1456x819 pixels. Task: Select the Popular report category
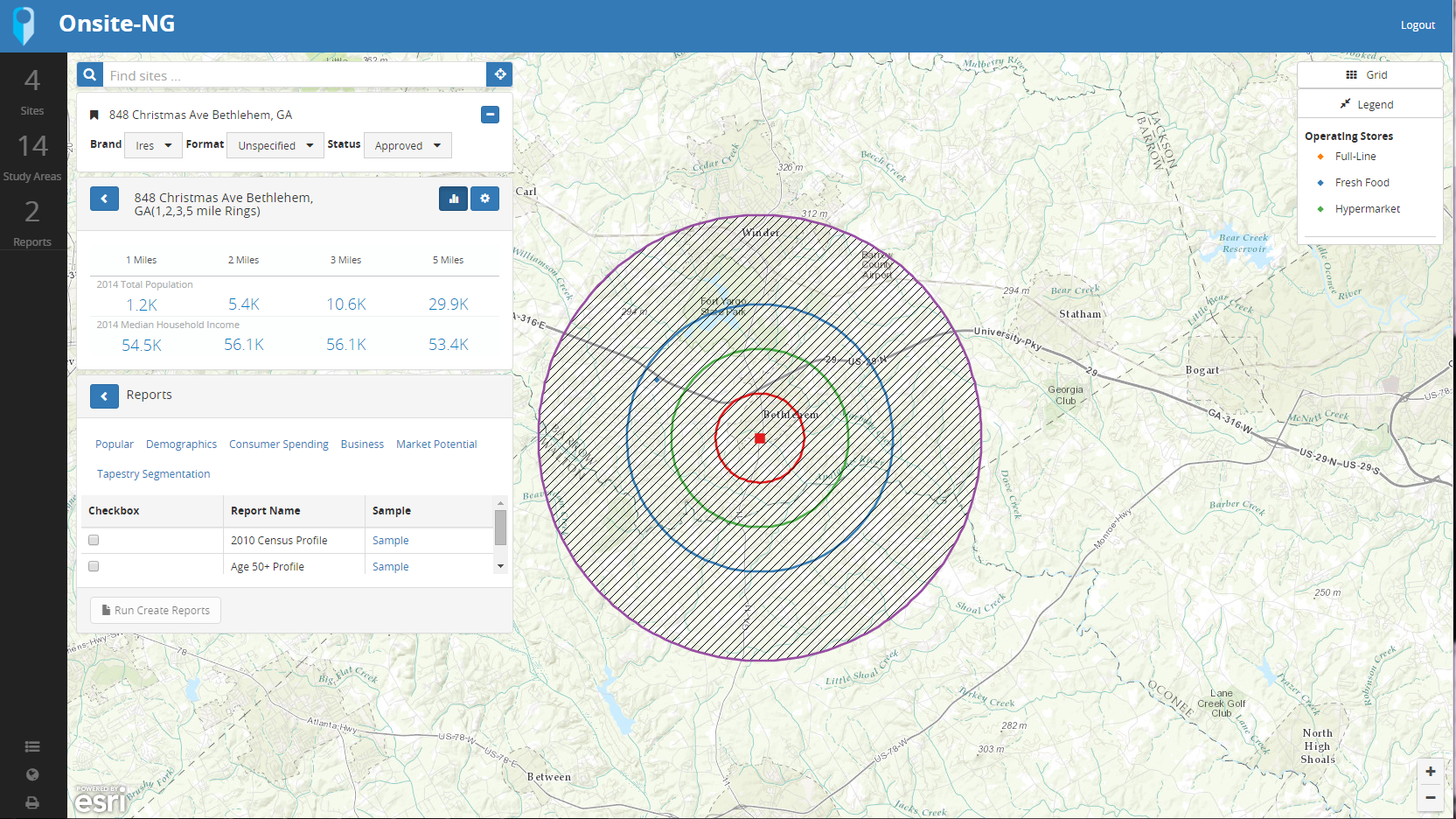(x=115, y=444)
